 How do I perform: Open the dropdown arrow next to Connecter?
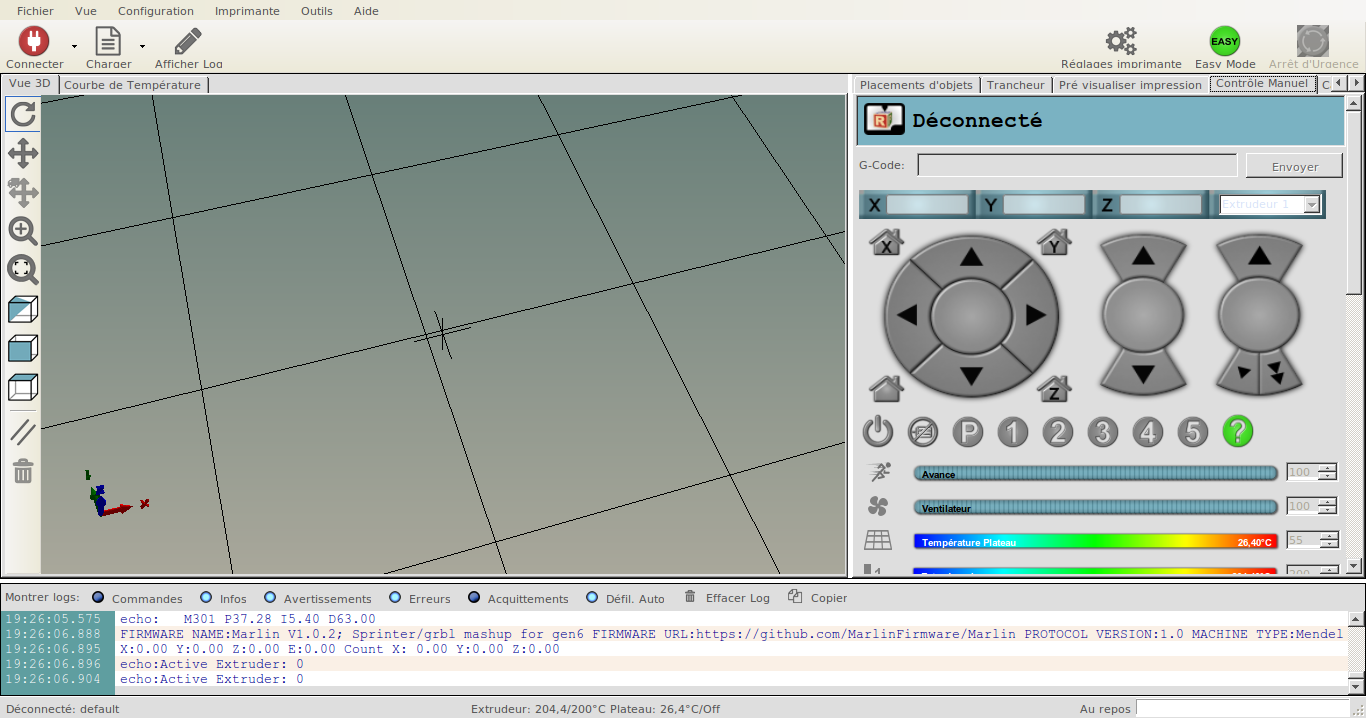(x=72, y=46)
